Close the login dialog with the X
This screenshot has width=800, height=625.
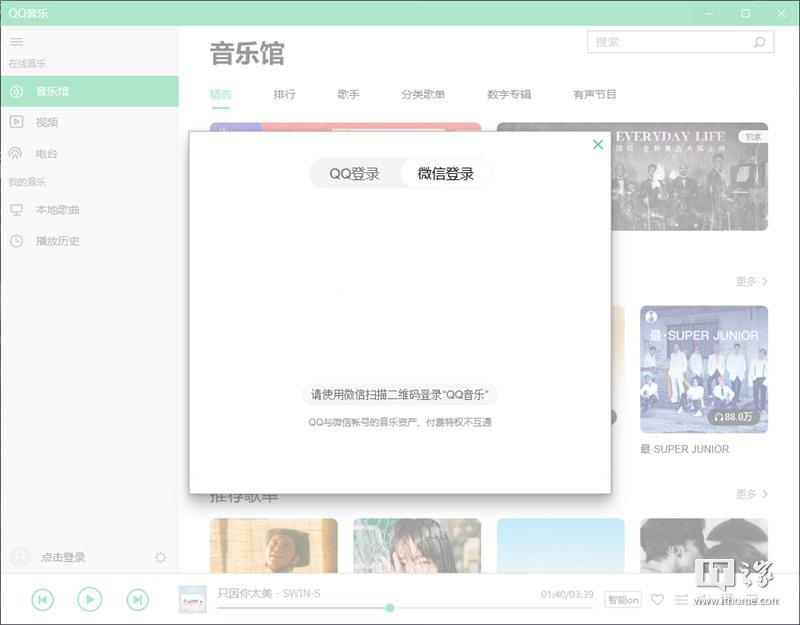pyautogui.click(x=598, y=145)
